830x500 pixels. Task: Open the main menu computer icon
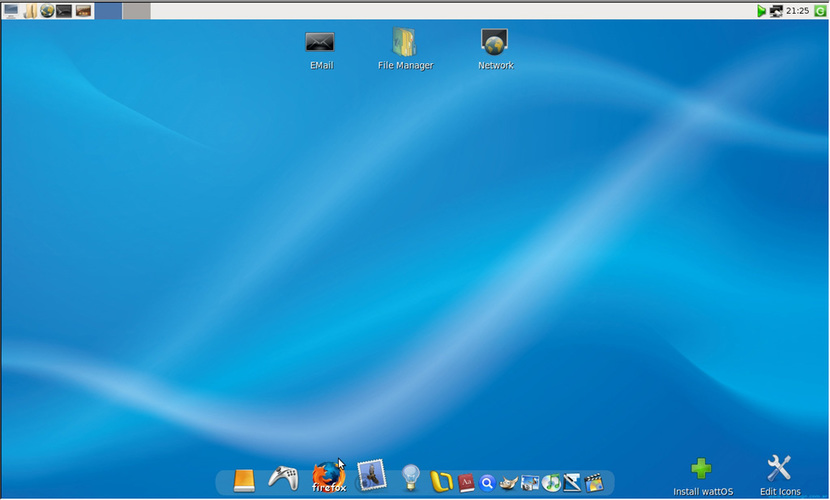11,11
